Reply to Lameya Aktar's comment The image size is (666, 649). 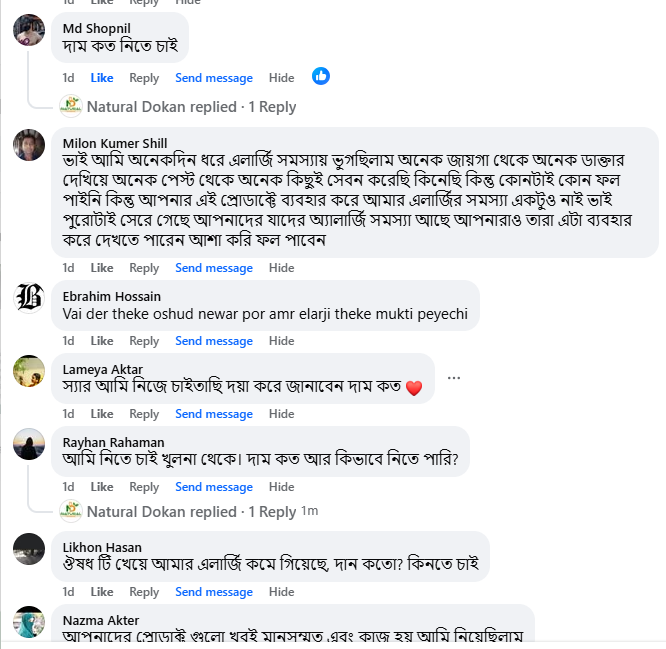click(x=144, y=414)
